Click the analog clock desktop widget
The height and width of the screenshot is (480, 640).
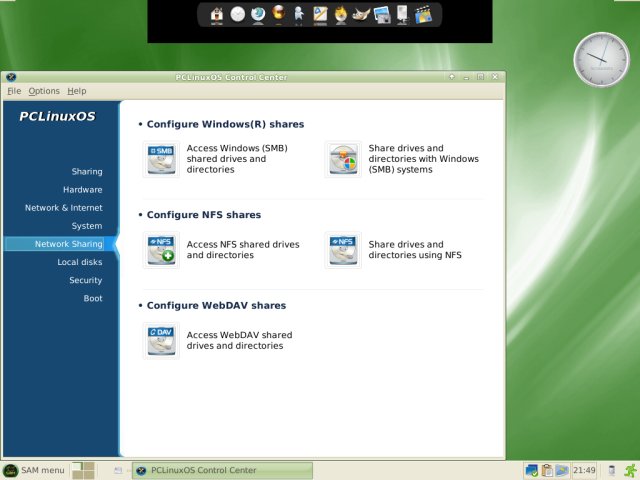coord(601,60)
